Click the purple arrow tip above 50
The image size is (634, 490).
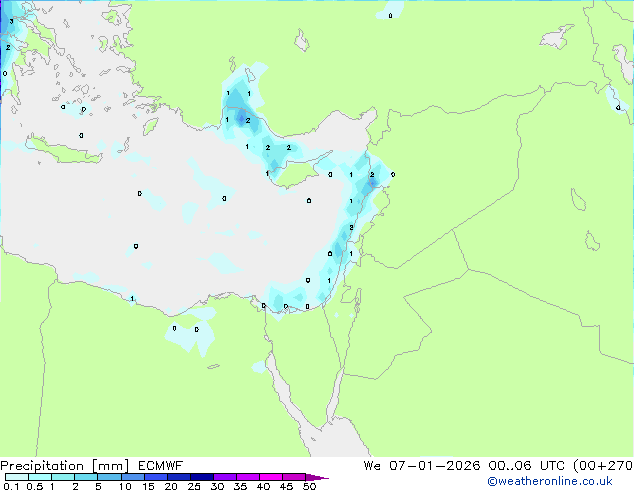(317, 477)
